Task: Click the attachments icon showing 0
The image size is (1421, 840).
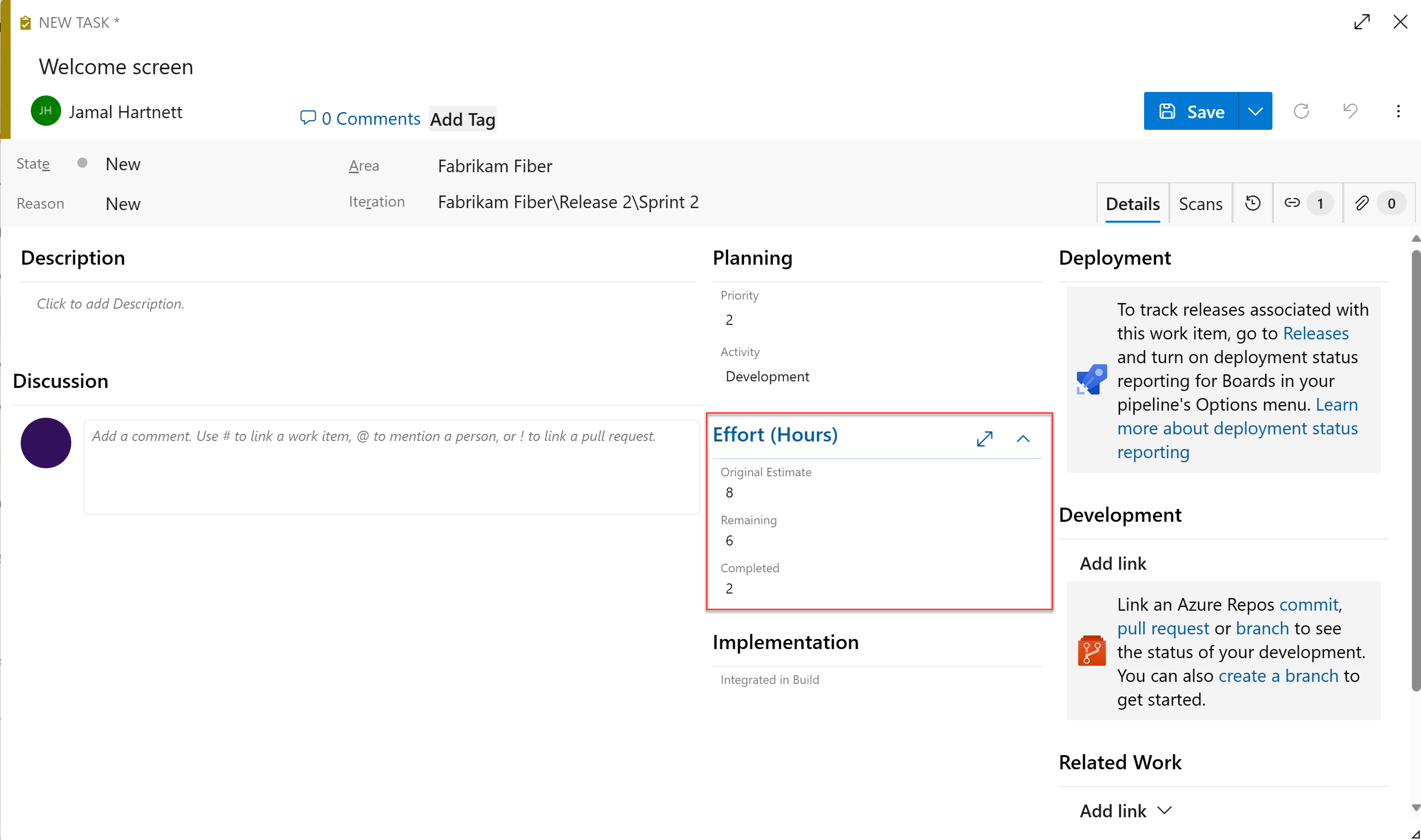Action: (x=1376, y=204)
